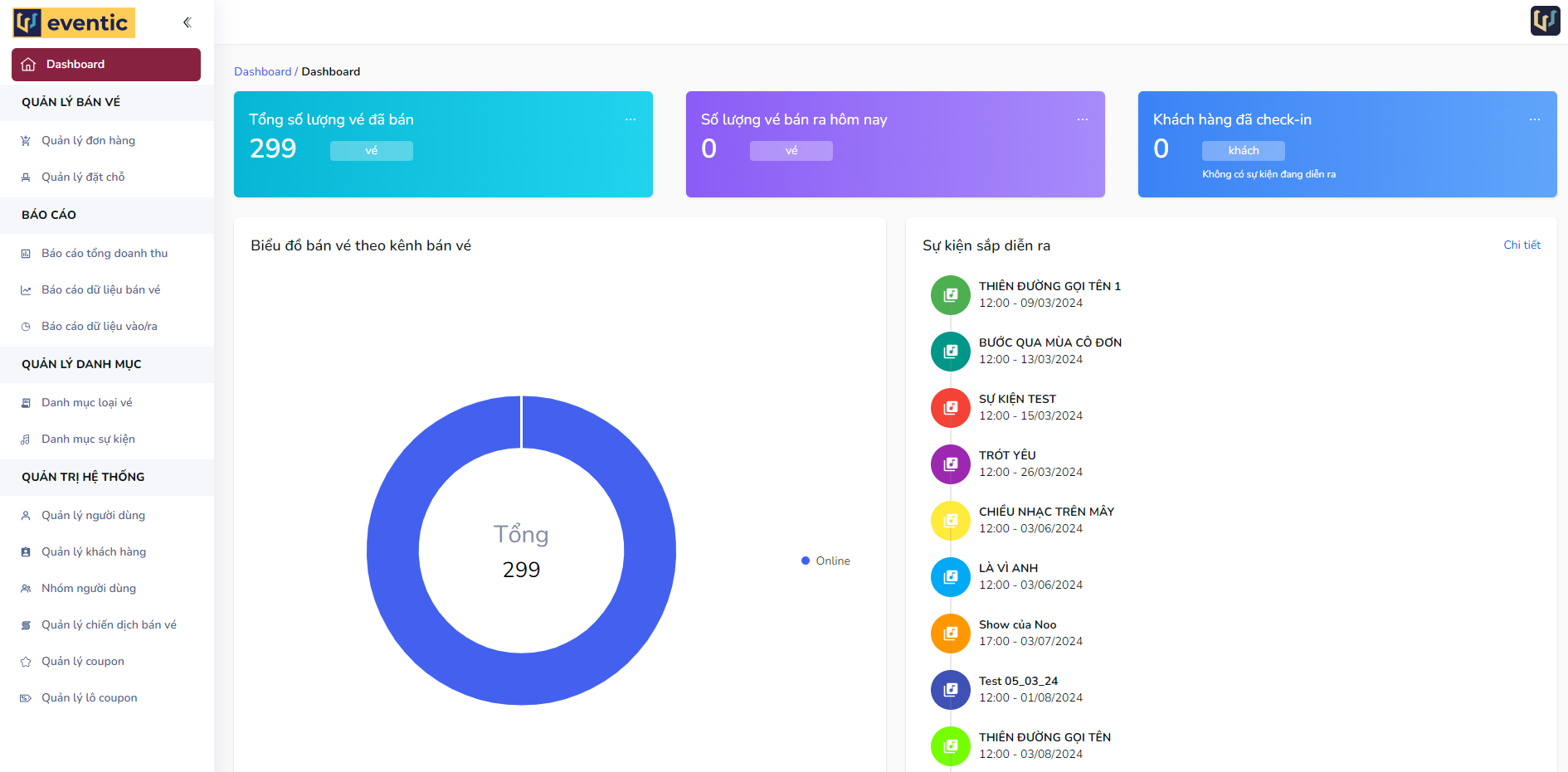Click the red SỰ KIỆN TEST event icon
1568x772 pixels.
(x=950, y=408)
